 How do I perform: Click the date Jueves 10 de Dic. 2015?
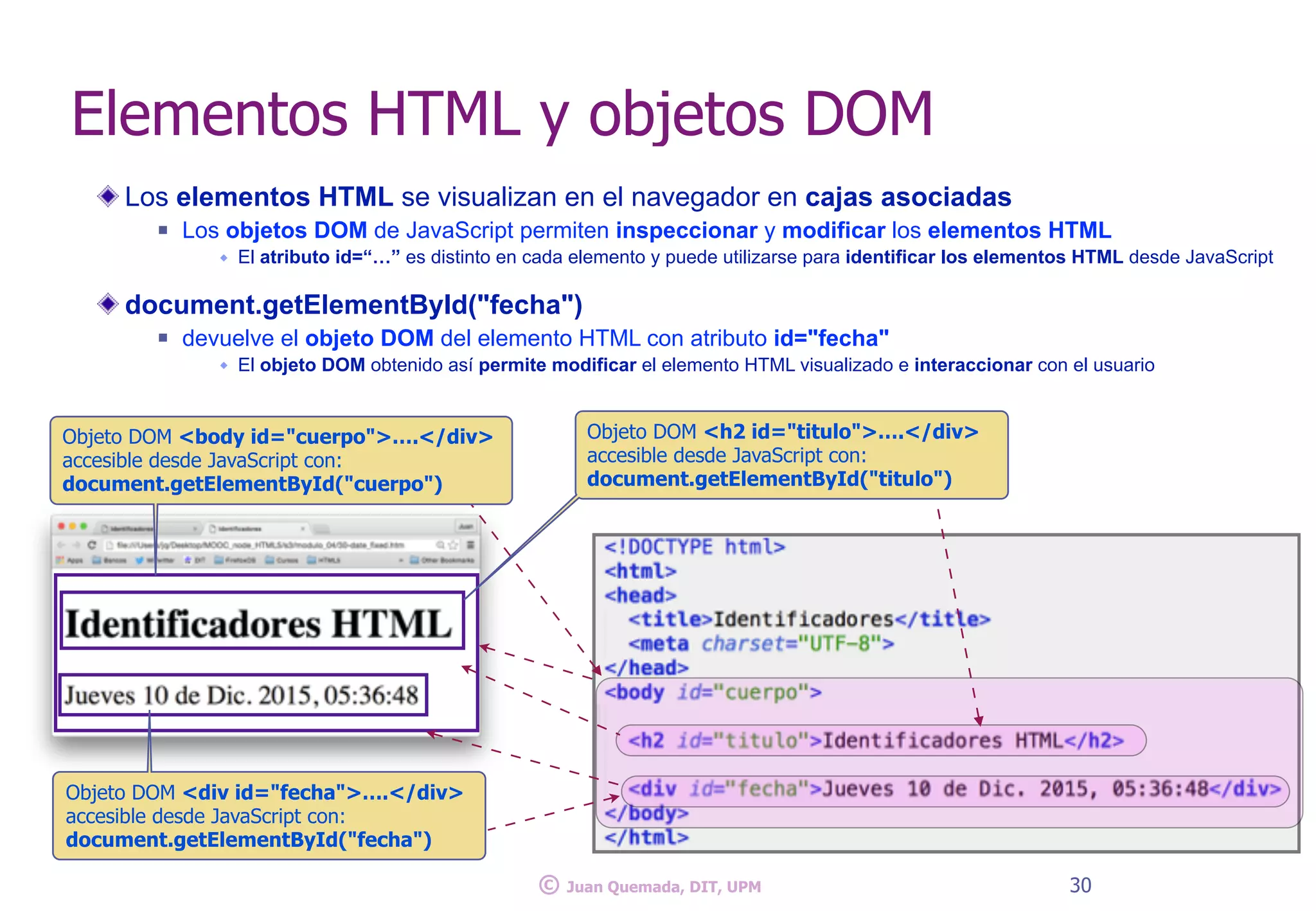[x=241, y=695]
